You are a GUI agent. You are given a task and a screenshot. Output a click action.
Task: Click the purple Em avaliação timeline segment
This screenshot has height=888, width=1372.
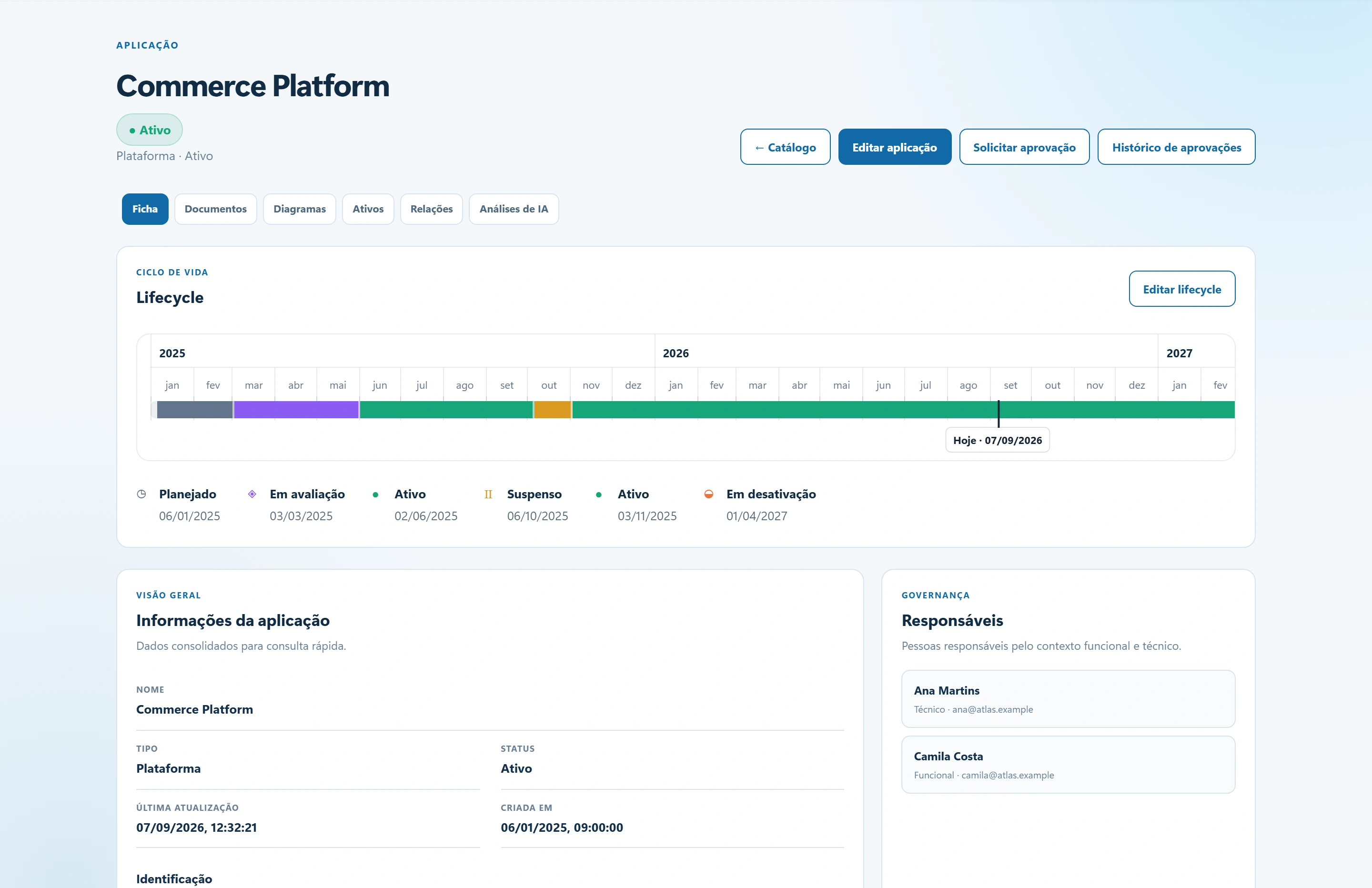296,409
